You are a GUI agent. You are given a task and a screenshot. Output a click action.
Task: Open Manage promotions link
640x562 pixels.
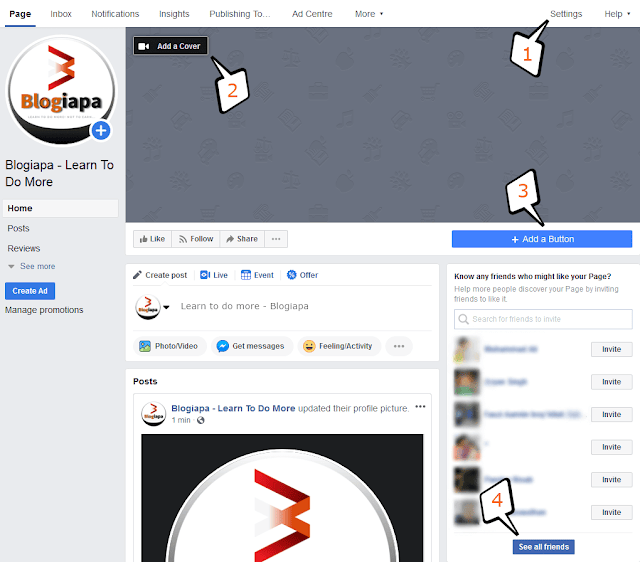(44, 310)
